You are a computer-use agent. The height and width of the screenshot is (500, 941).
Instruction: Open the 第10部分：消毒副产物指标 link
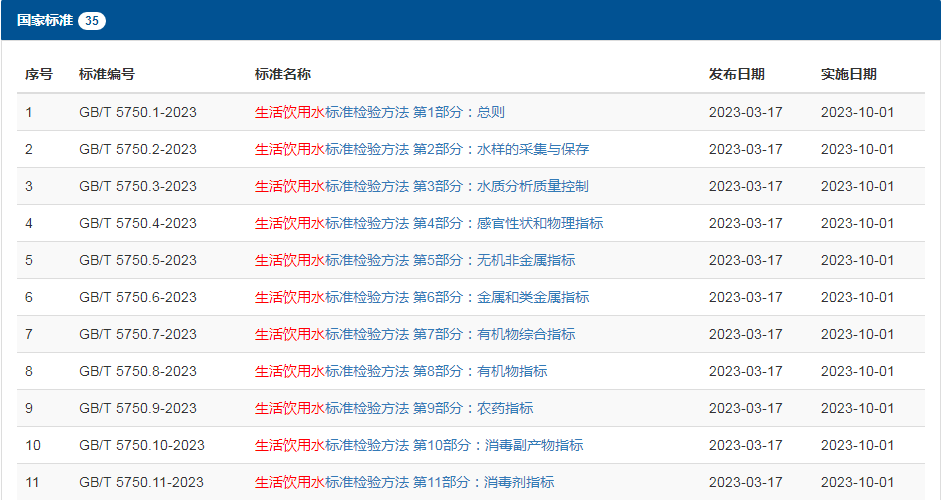pos(419,445)
